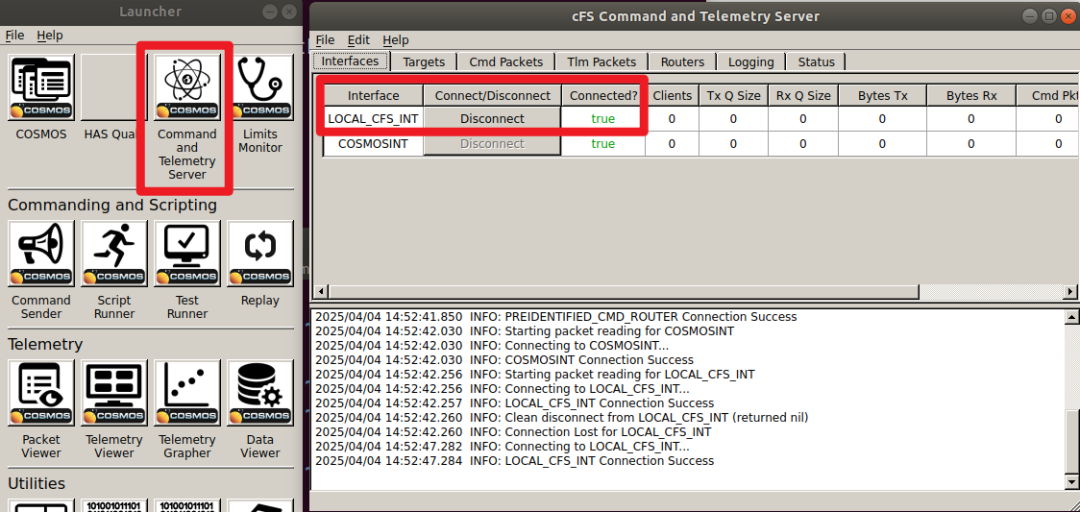
Task: Switch to the Interfaces tab
Action: click(351, 61)
